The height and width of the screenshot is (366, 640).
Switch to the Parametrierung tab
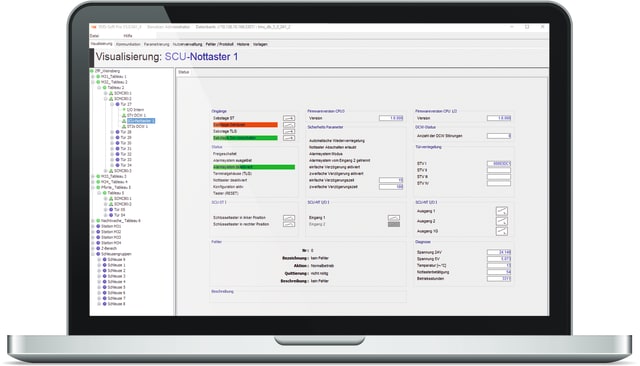pos(156,44)
